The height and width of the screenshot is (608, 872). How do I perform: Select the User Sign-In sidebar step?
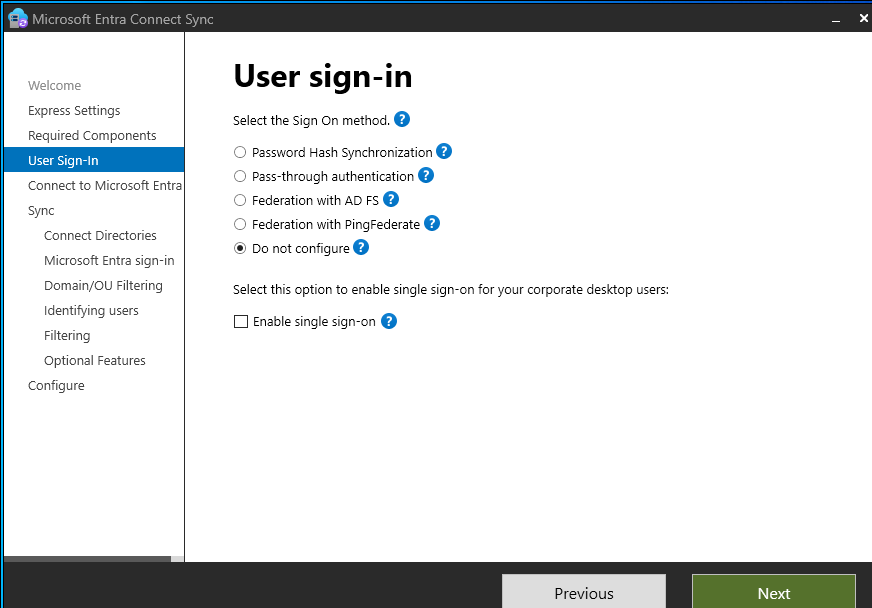tap(94, 160)
